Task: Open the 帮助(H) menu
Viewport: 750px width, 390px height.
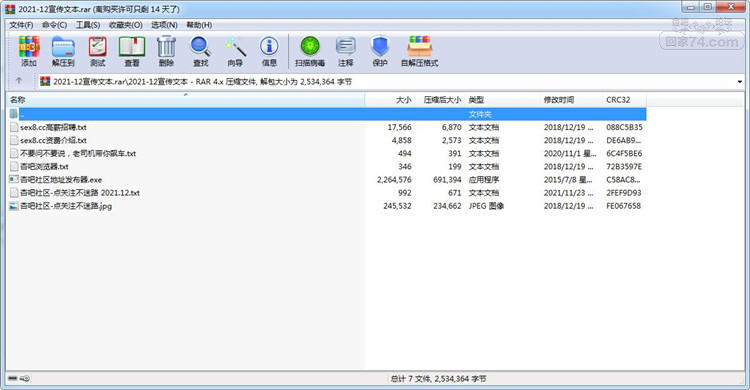Action: click(199, 25)
